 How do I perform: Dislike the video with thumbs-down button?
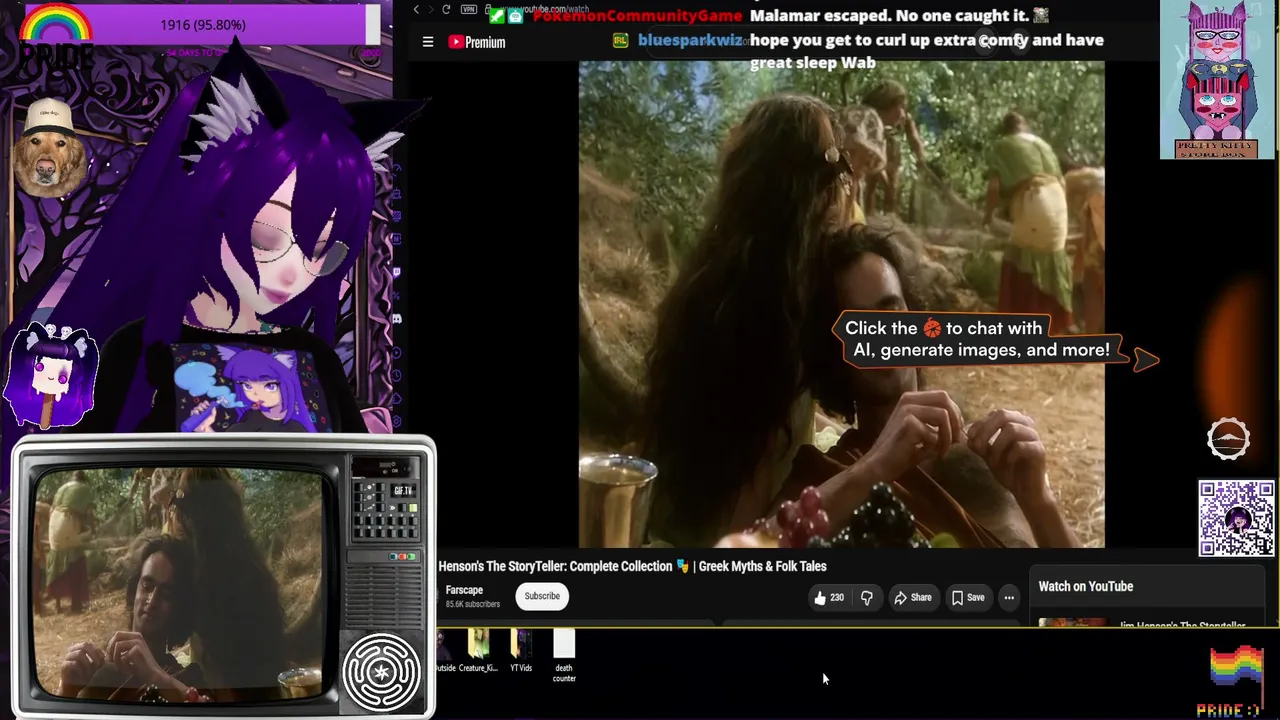point(867,598)
